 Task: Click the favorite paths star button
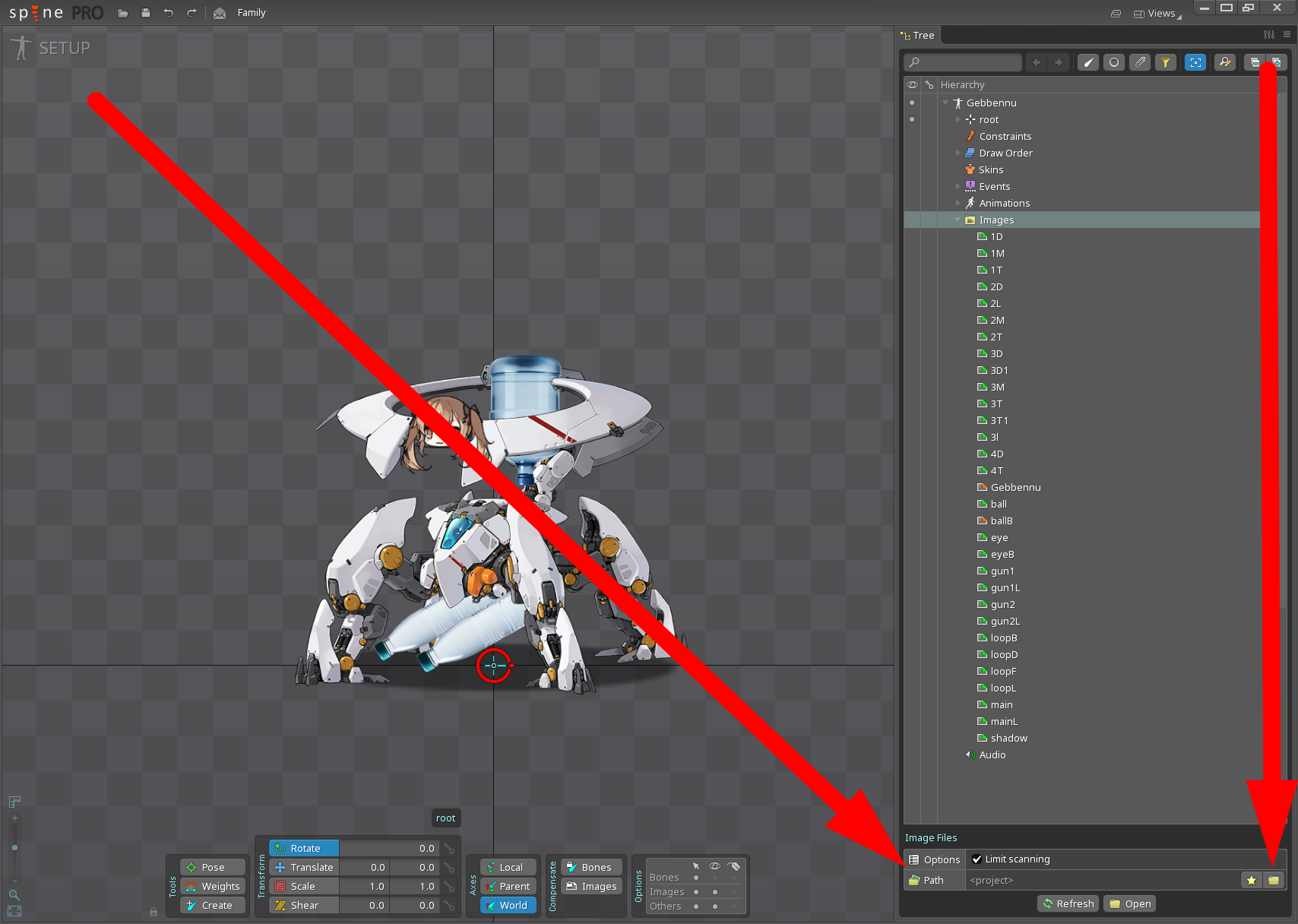(1252, 880)
